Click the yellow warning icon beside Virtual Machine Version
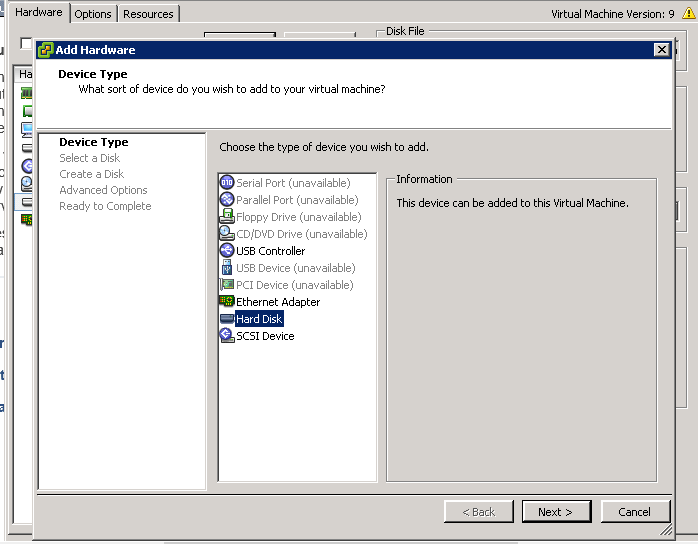This screenshot has width=698, height=544. (688, 13)
